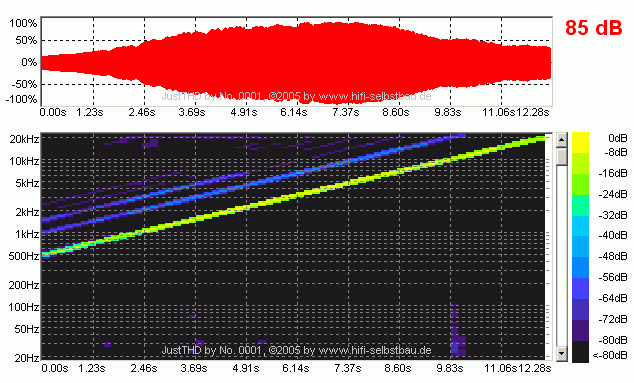Select the lime green -8dB legend band
This screenshot has height=383, width=634.
(x=580, y=163)
